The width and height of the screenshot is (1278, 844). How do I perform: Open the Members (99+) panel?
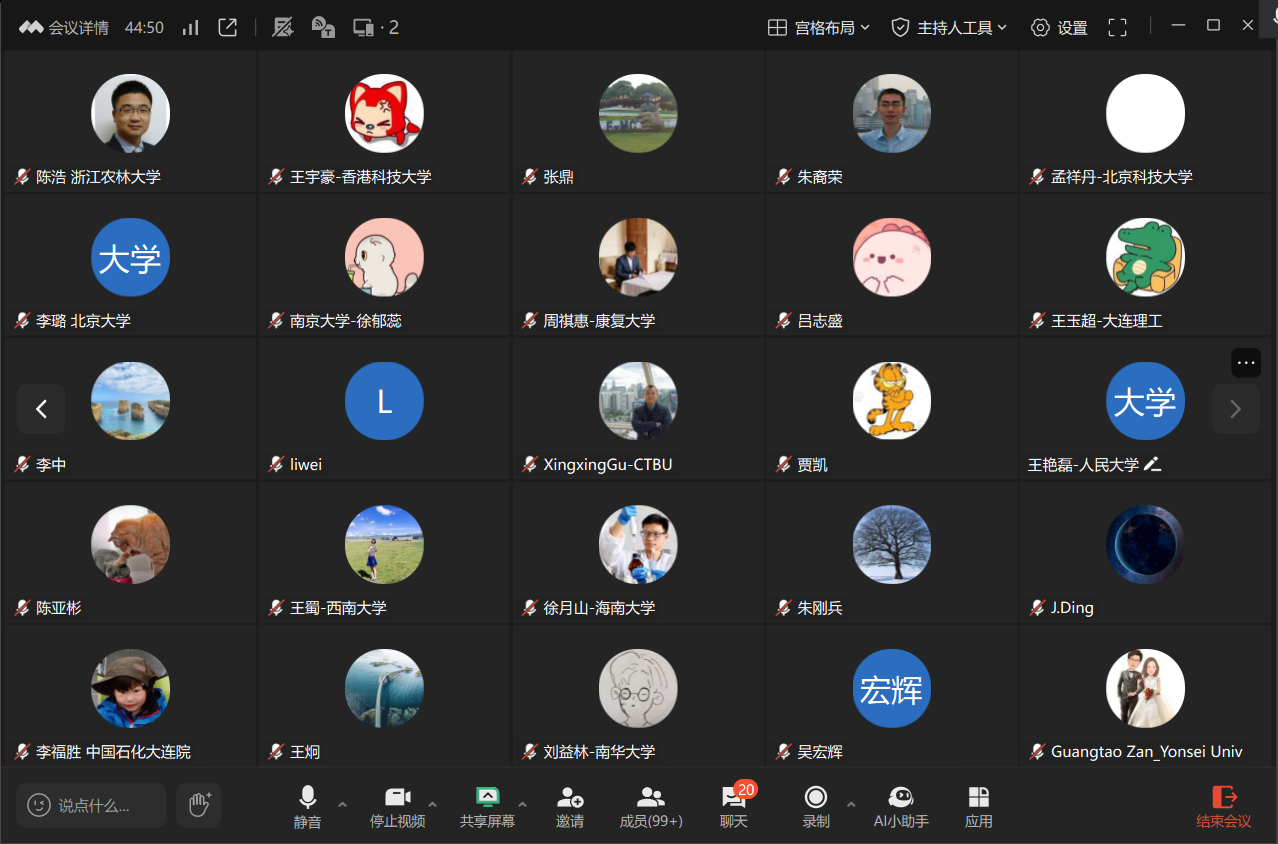click(651, 806)
